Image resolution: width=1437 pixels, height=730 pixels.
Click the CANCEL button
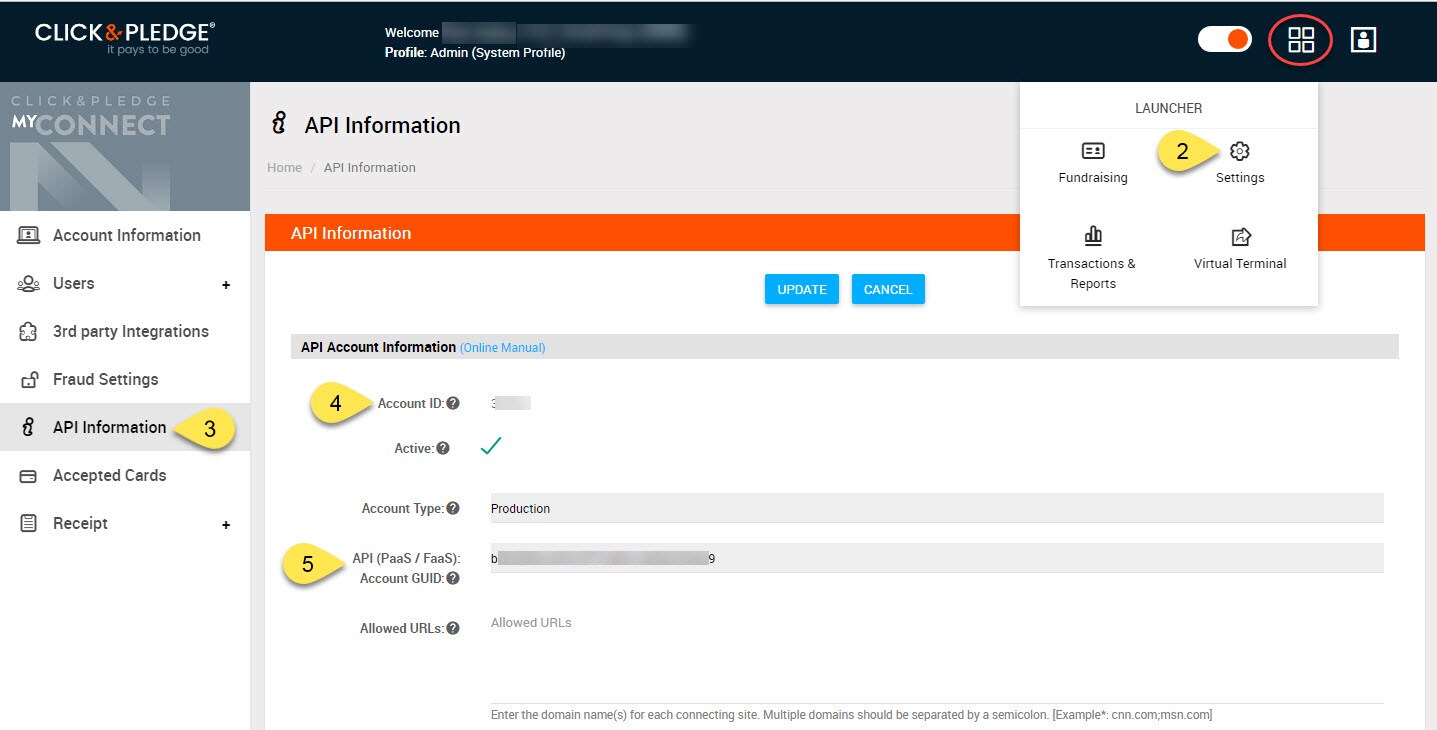click(x=888, y=289)
